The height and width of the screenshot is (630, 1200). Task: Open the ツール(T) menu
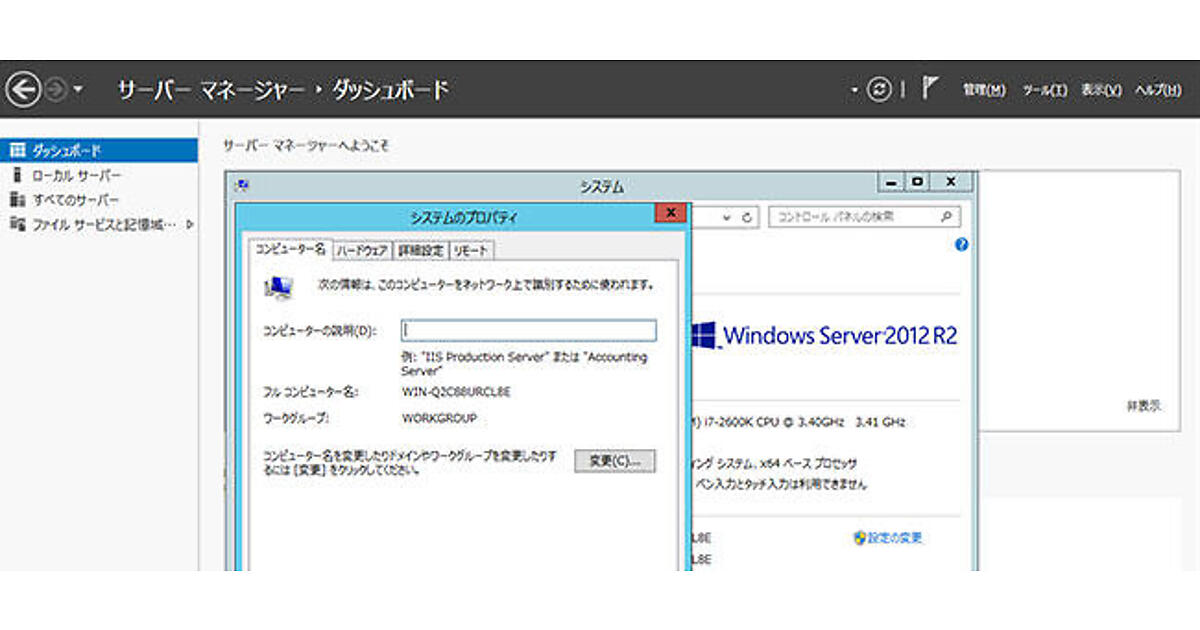pos(1044,90)
